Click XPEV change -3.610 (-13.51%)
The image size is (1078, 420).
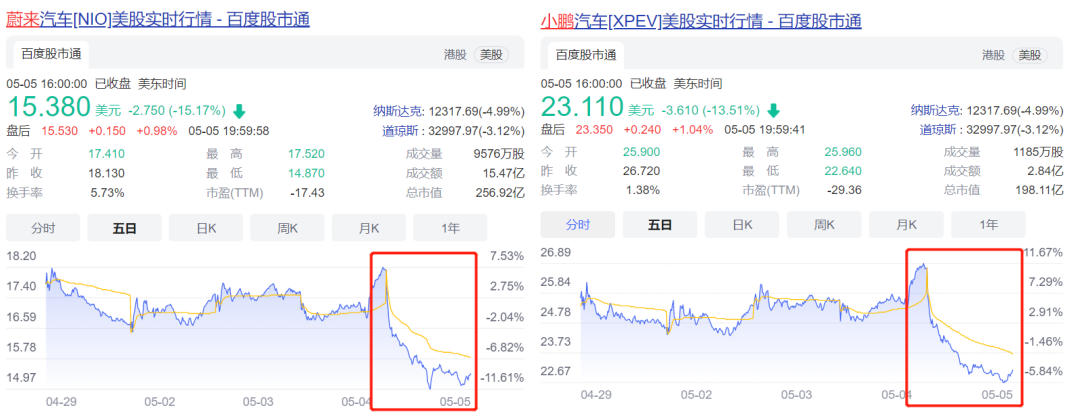[x=710, y=111]
